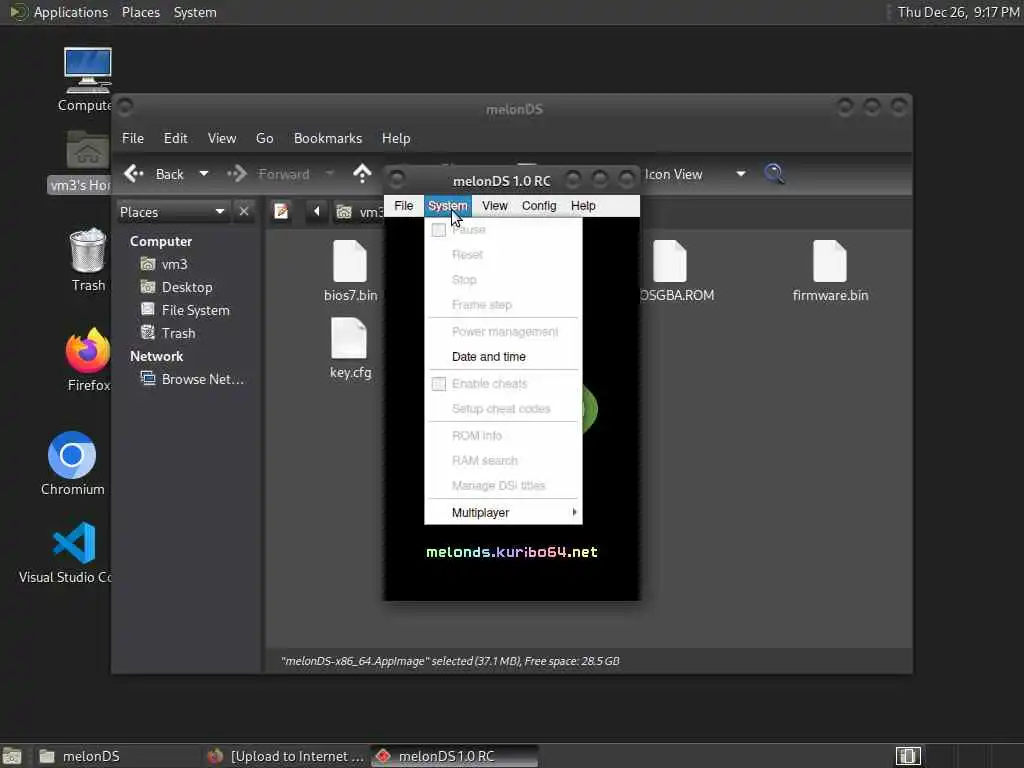Select the firmware.bin file icon

pyautogui.click(x=829, y=261)
